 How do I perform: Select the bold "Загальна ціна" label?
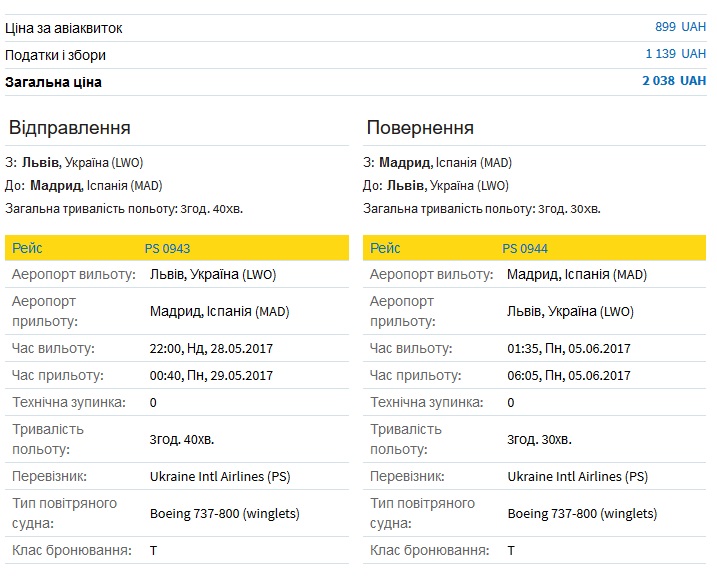point(53,82)
